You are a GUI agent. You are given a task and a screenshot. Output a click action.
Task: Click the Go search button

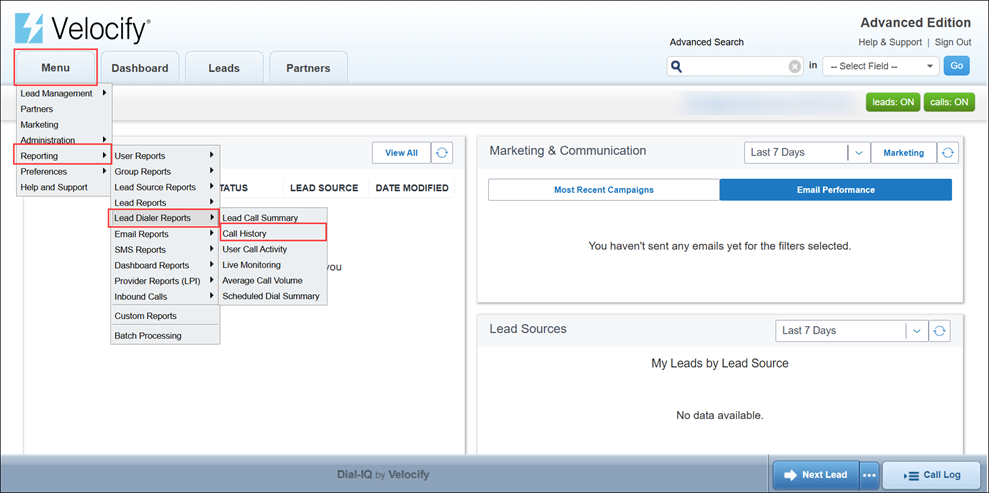[x=957, y=66]
